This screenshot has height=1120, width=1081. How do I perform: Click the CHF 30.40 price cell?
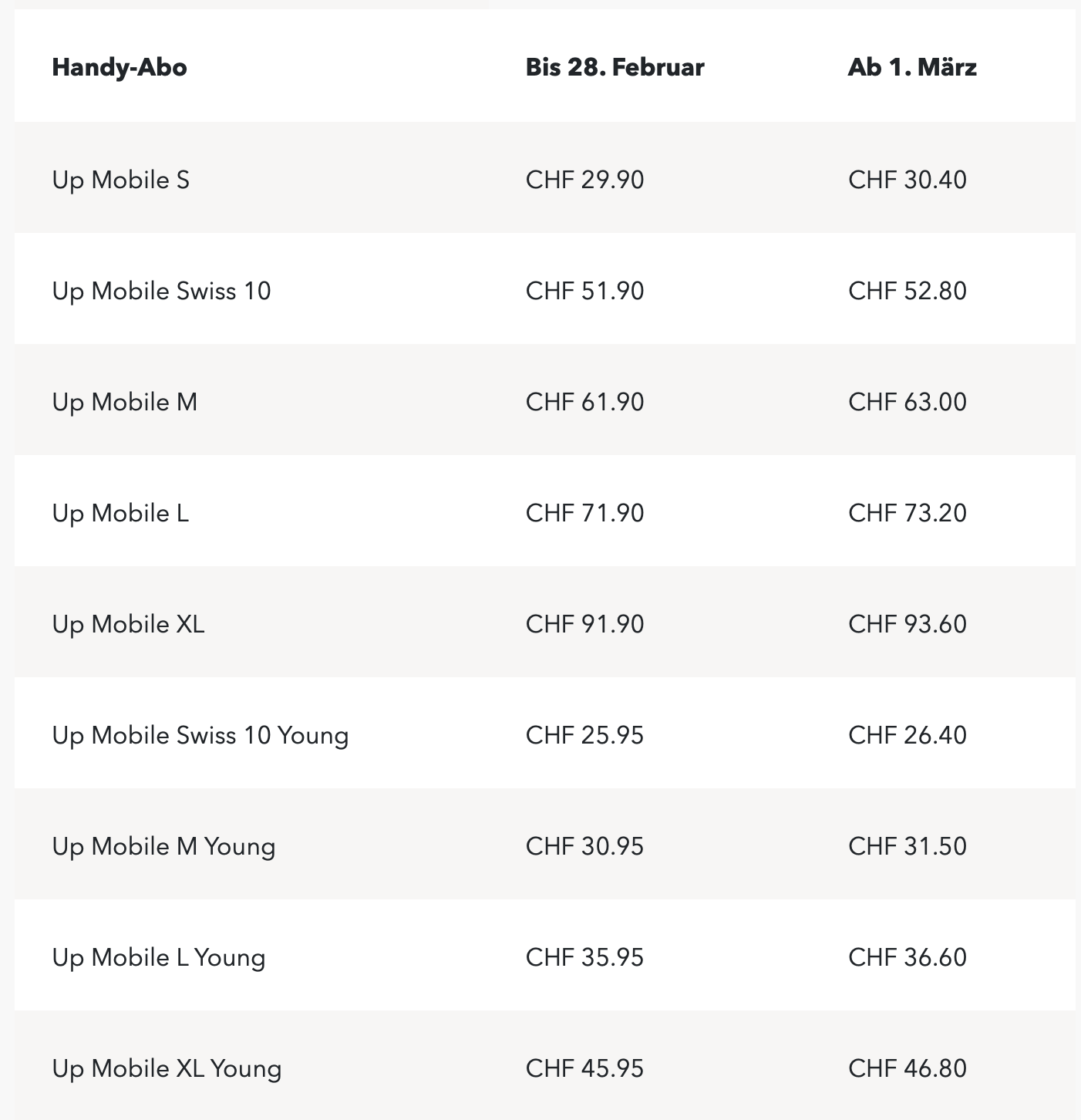[908, 180]
